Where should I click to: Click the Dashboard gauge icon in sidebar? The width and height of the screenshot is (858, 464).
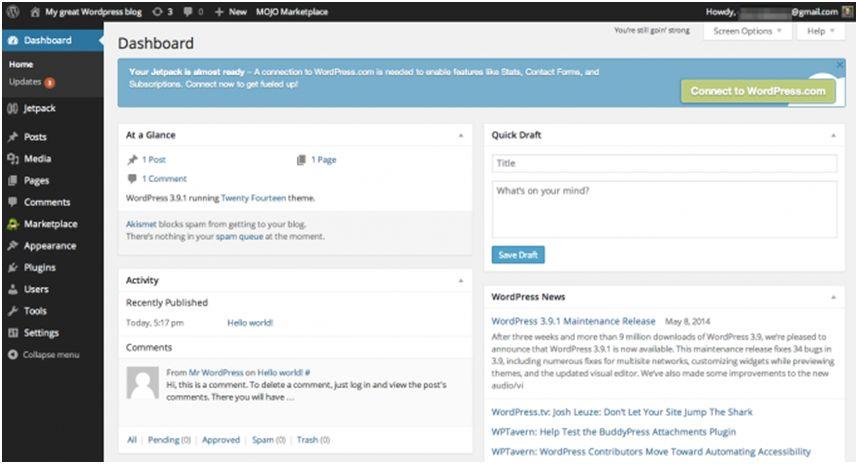(13, 40)
